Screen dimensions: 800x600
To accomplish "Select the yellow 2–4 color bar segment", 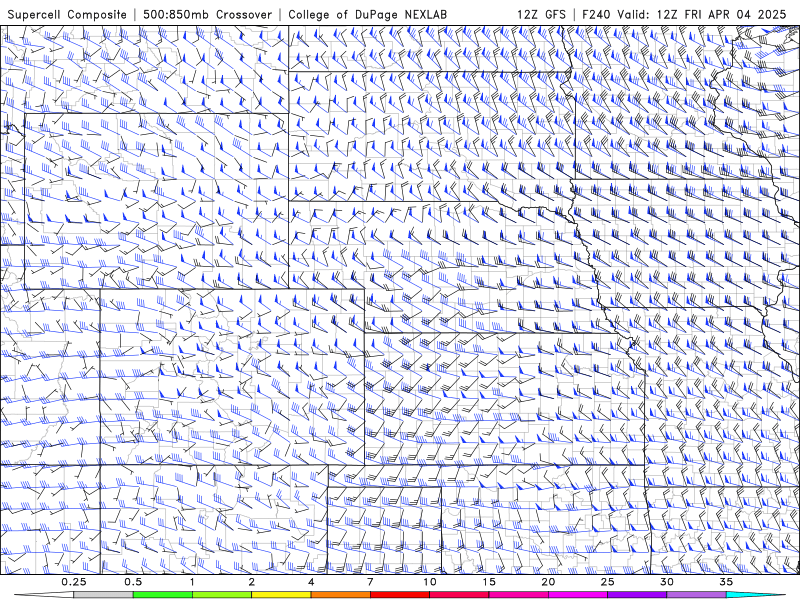I will [281, 595].
